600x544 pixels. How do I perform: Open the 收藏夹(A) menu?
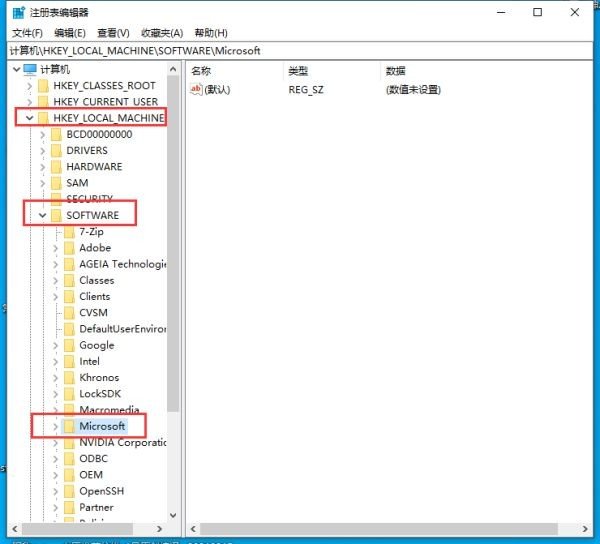(x=162, y=33)
